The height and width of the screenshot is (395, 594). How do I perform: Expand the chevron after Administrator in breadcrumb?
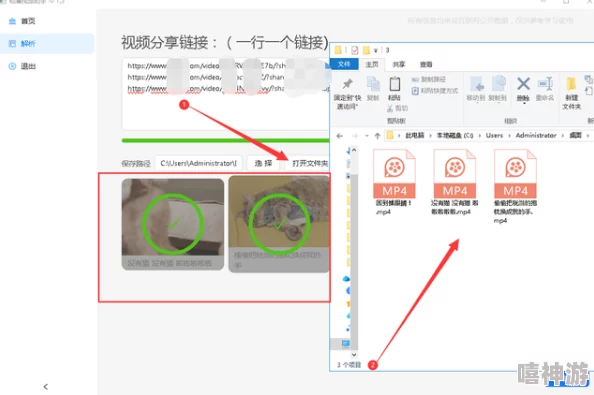pos(563,136)
